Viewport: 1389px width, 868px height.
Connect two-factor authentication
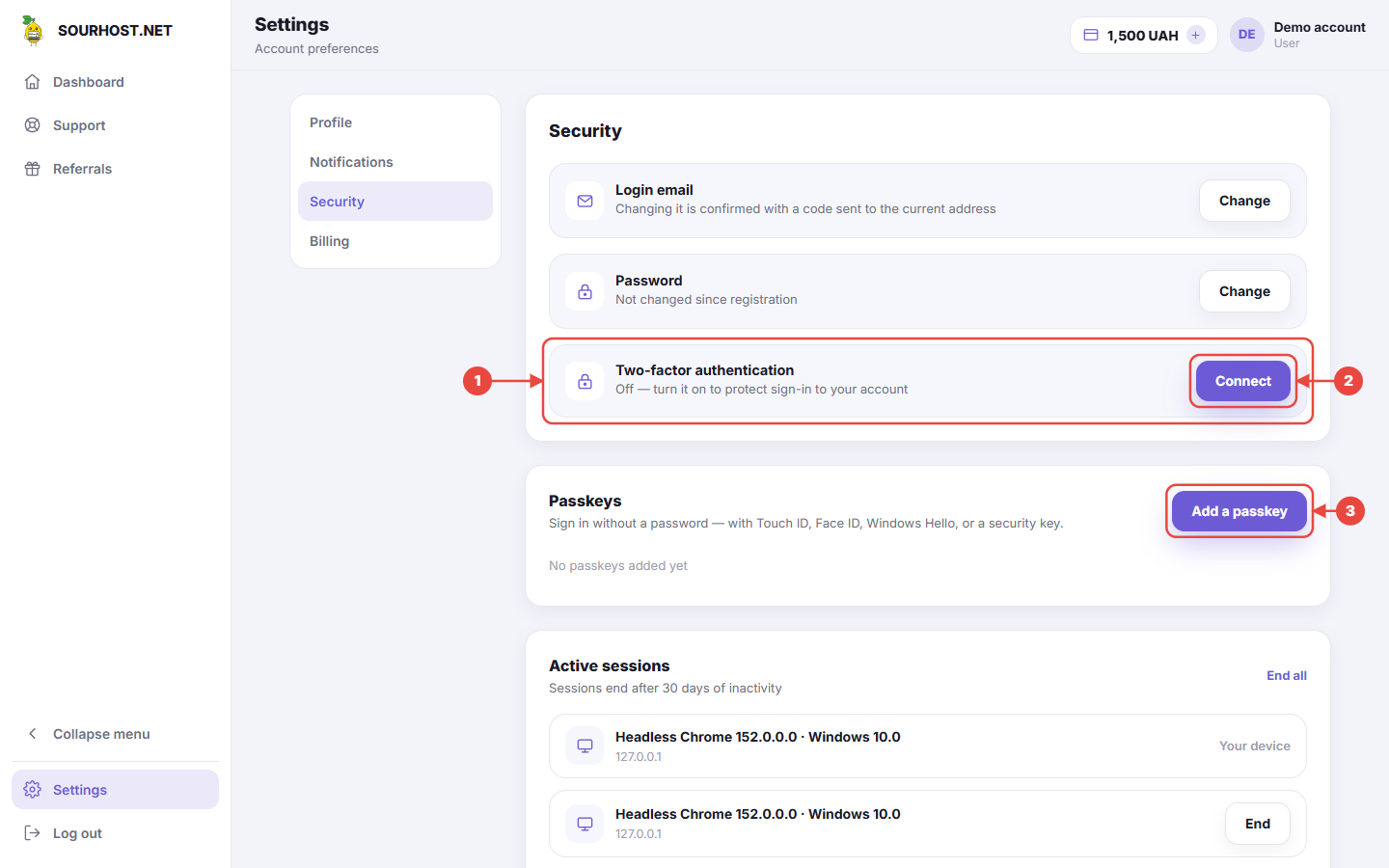[x=1243, y=381]
